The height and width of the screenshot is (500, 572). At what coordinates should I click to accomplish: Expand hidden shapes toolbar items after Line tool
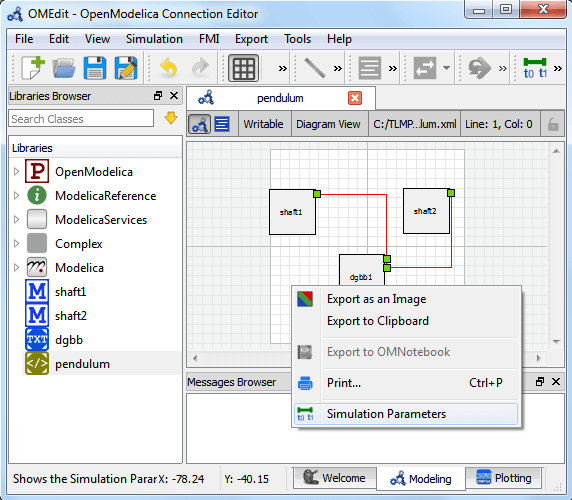[338, 68]
